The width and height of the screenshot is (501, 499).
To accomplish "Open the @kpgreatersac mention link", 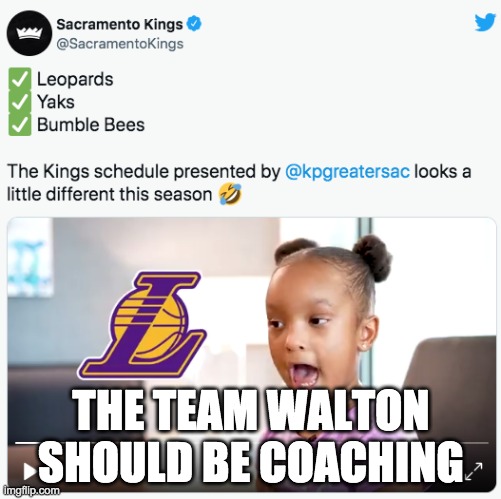I will pyautogui.click(x=347, y=172).
